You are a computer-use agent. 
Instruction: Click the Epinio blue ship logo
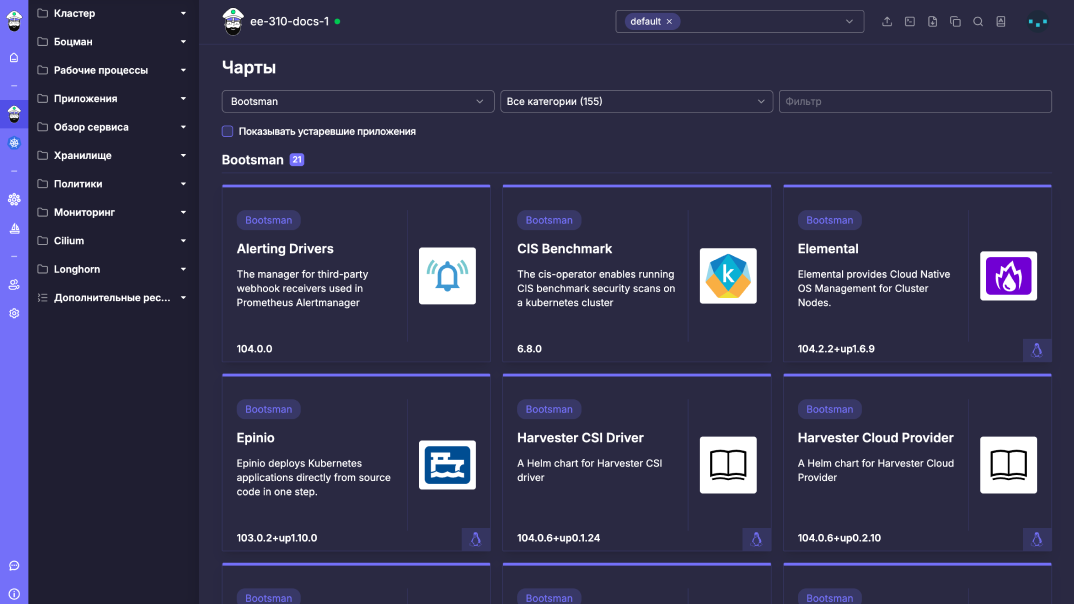447,465
